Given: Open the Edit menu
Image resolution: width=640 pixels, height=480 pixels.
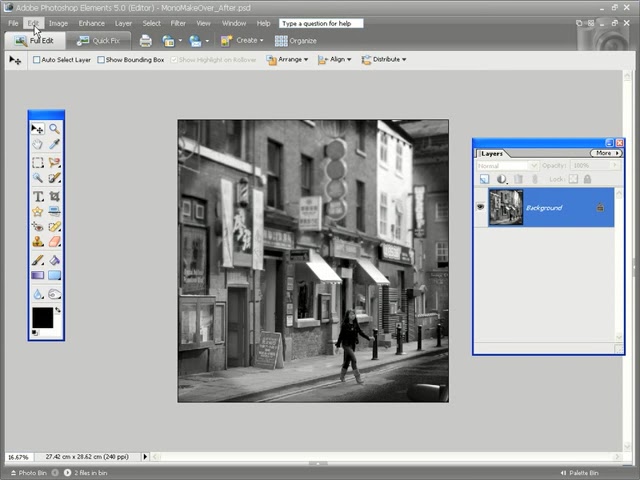Looking at the screenshot, I should pos(33,23).
